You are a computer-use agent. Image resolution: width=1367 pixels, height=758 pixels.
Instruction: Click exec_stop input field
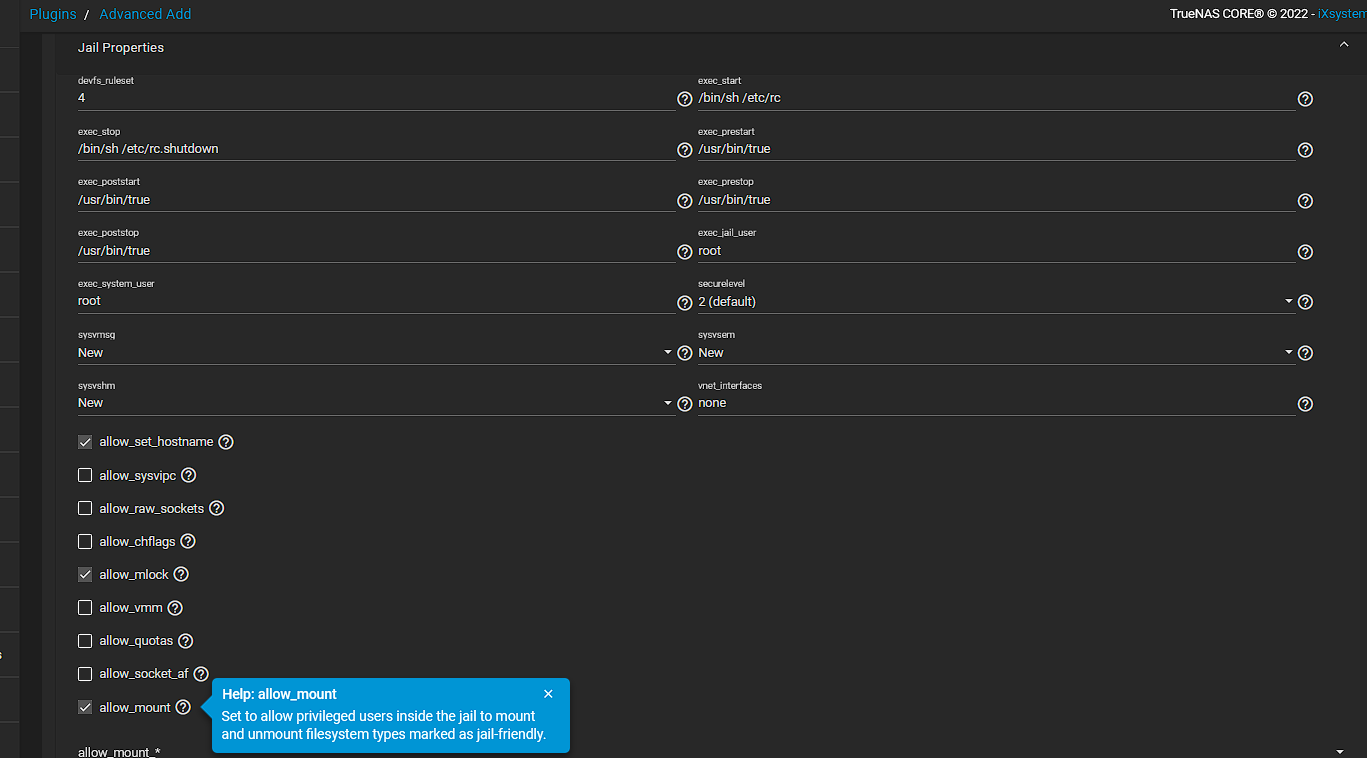[x=376, y=149]
